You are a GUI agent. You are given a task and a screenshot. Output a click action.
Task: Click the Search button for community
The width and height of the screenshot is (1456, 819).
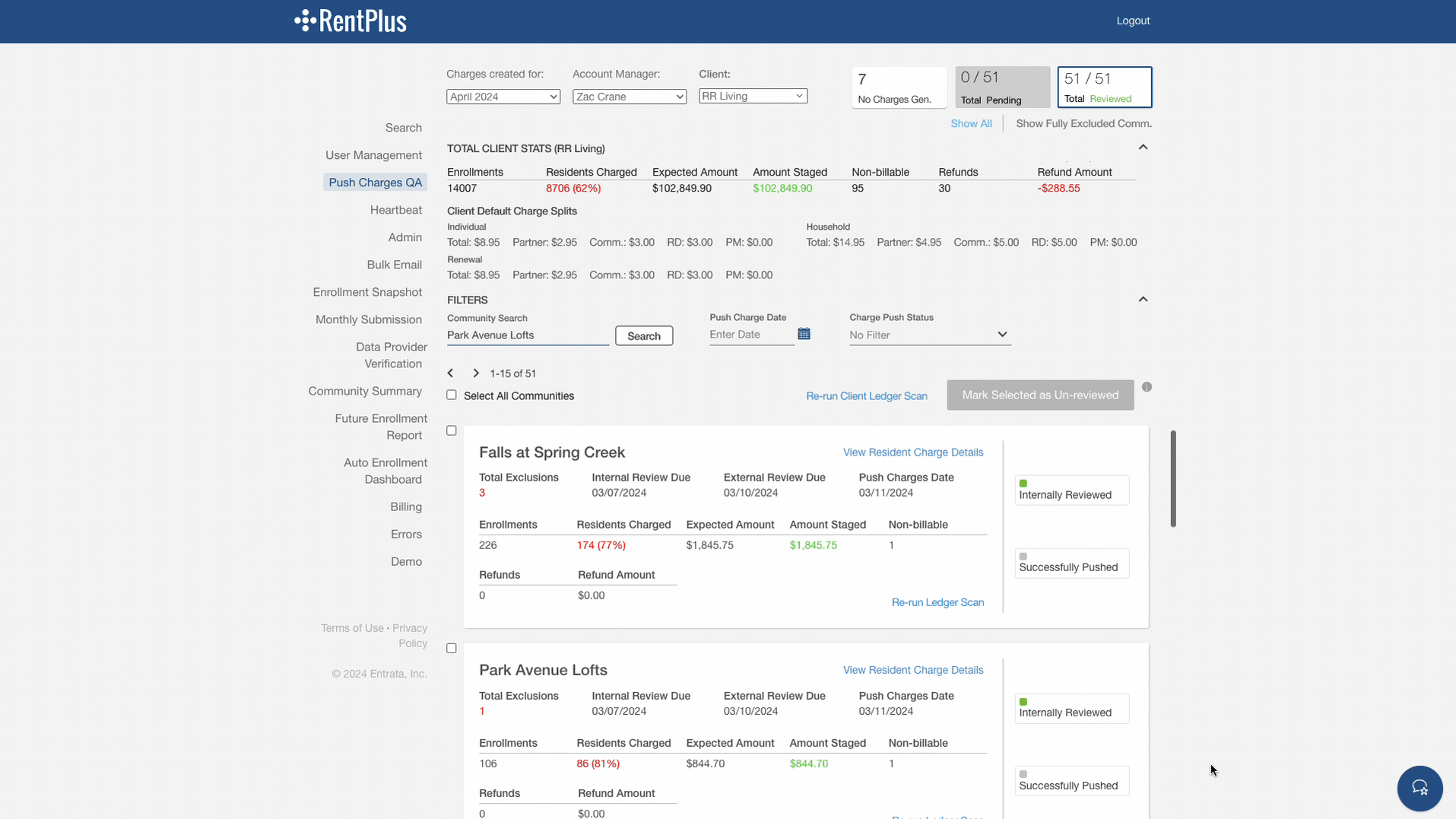[x=643, y=336]
